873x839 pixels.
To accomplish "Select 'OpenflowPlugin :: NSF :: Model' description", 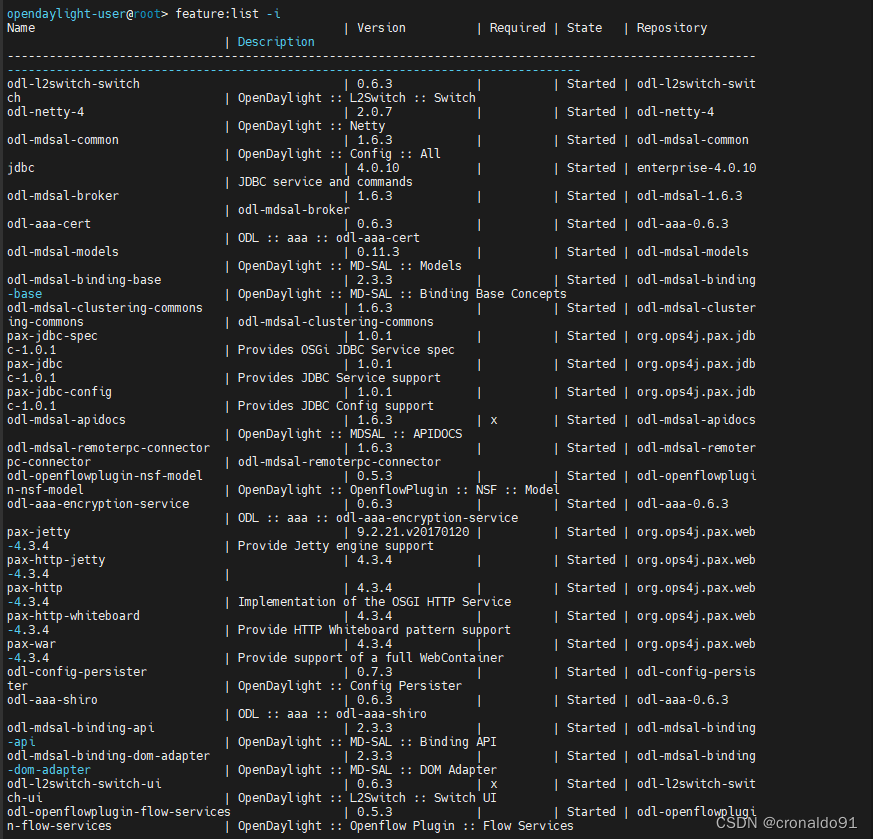I will click(x=454, y=490).
